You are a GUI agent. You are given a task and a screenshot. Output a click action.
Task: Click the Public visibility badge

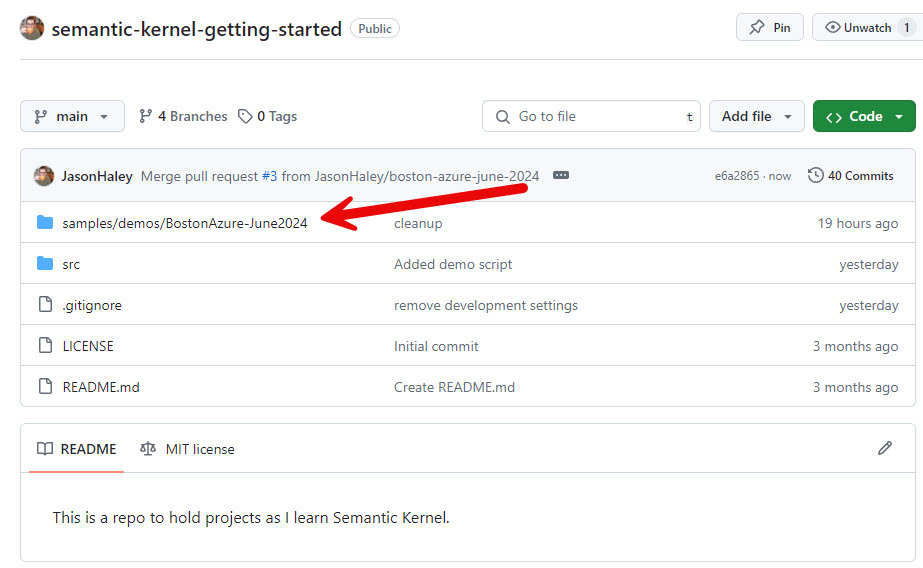pyautogui.click(x=375, y=28)
